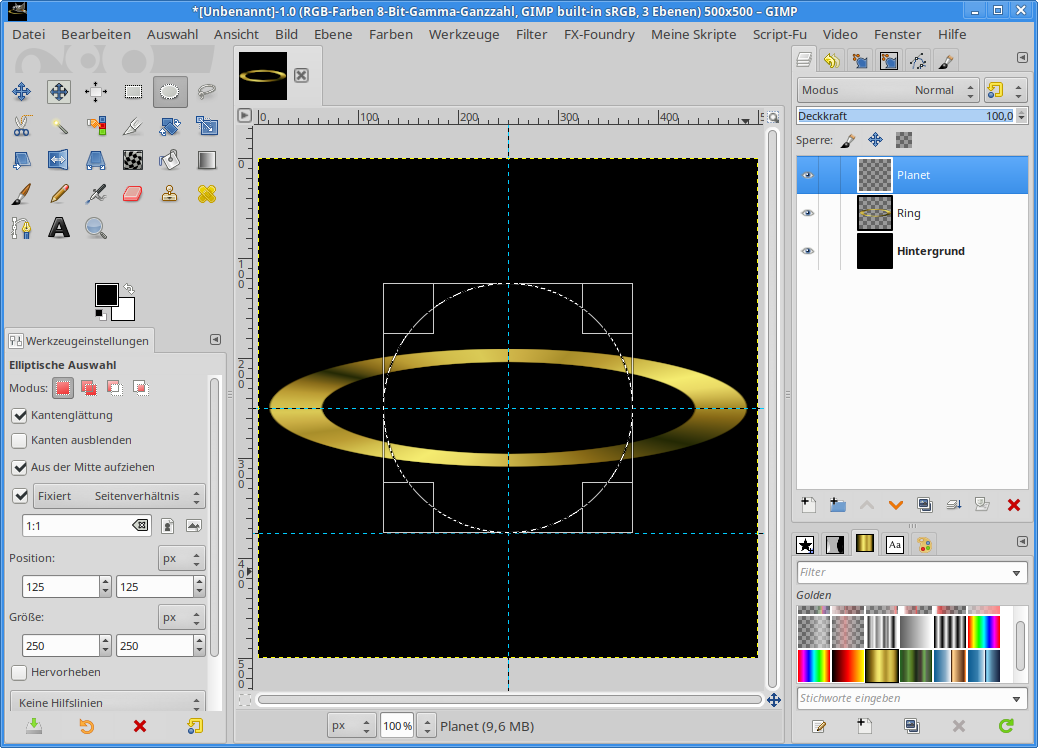Select the Paintbrush tool
The height and width of the screenshot is (748, 1038).
pos(21,194)
